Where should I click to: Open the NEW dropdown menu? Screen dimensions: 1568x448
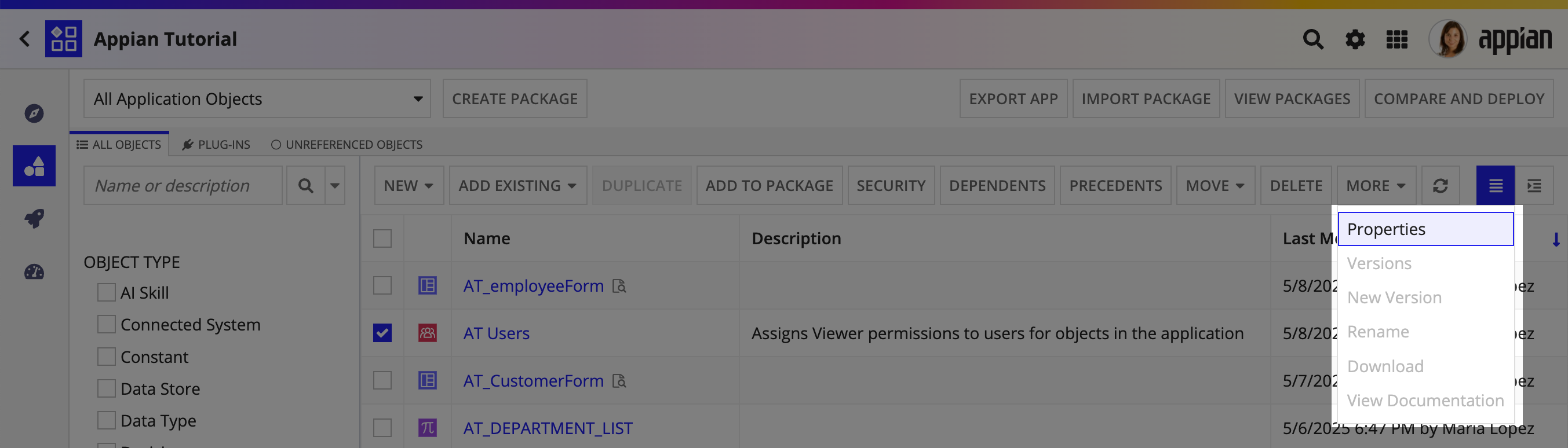(x=409, y=185)
